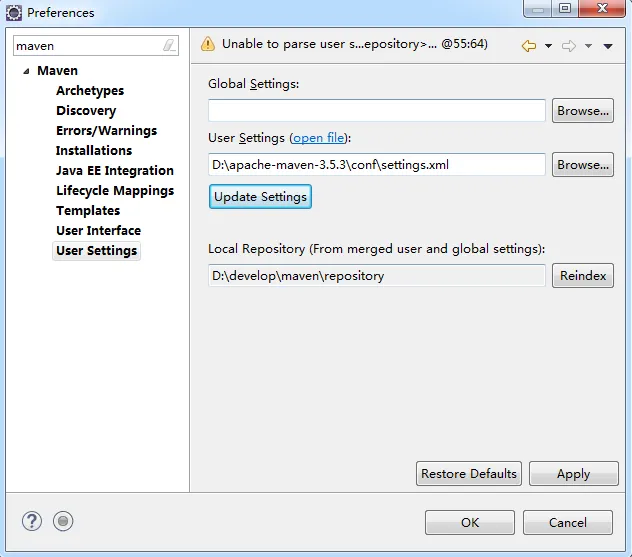Click the Cancel button

[x=568, y=523]
